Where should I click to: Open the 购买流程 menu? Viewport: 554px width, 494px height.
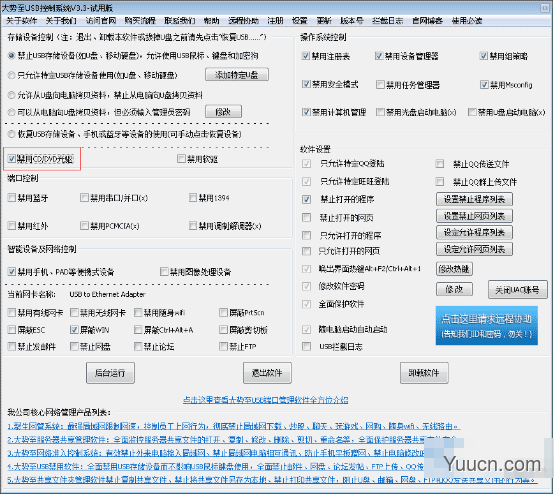[x=140, y=20]
